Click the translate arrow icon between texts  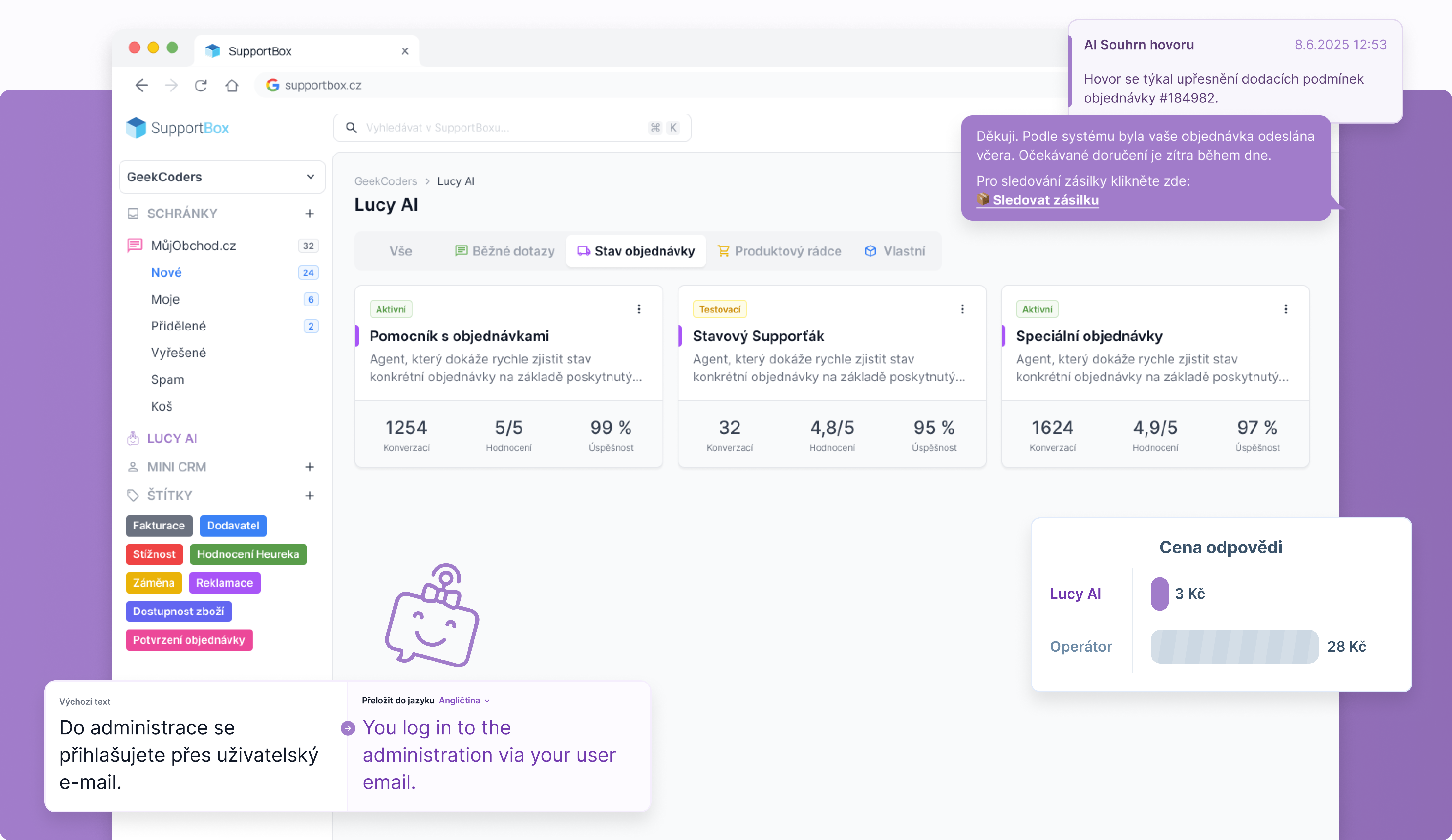[348, 728]
